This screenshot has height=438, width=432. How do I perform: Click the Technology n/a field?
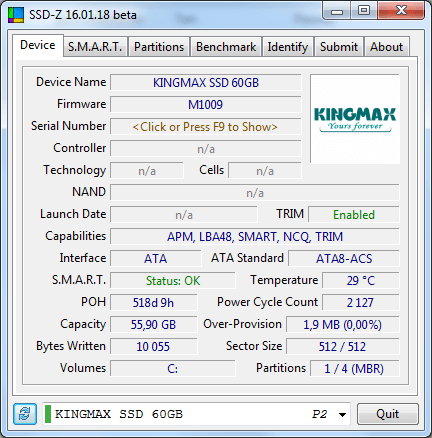pos(147,171)
